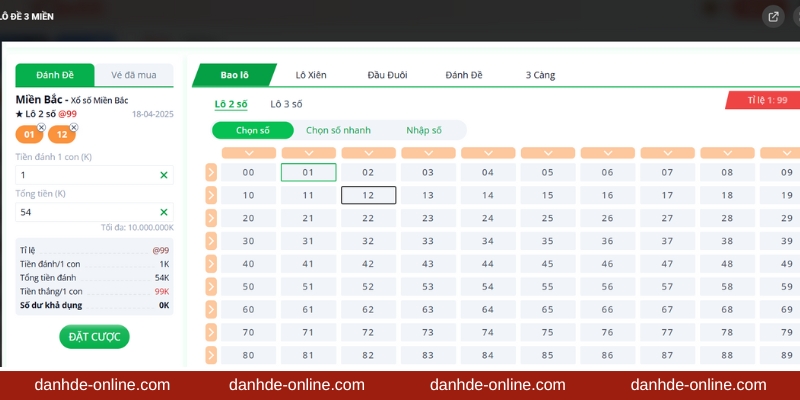Clear the 'Tổng tiền' field X icon
This screenshot has width=800, height=400.
(x=164, y=212)
